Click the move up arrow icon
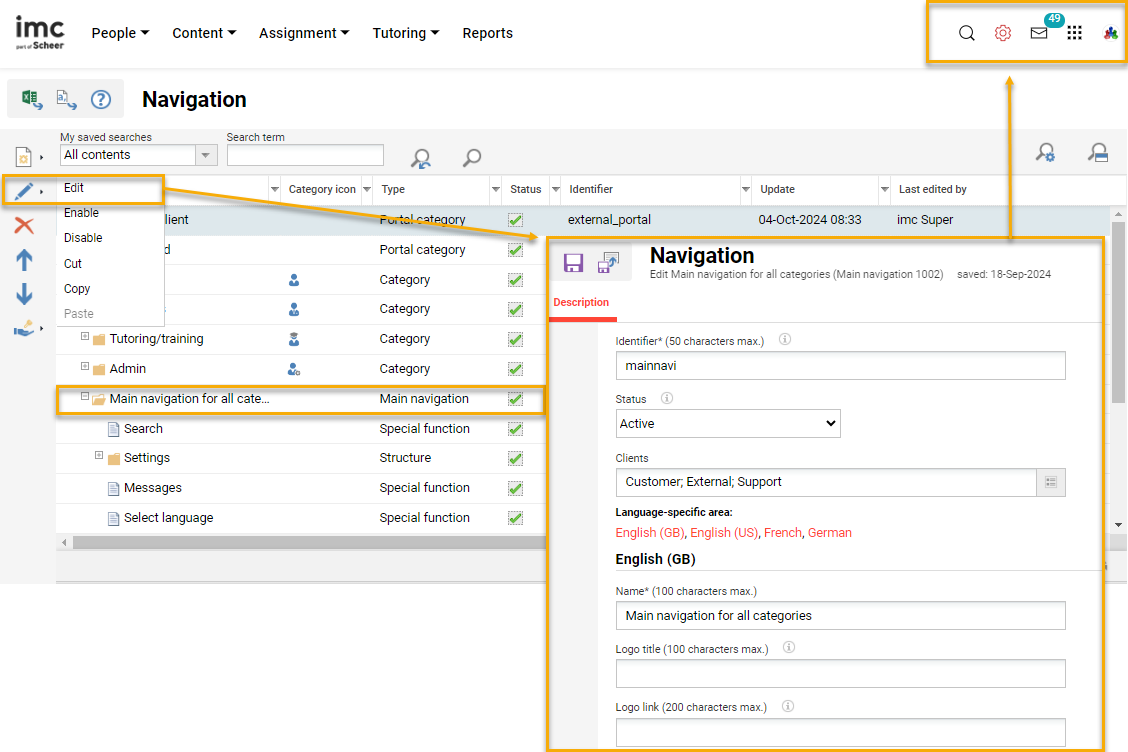The image size is (1128, 752). [24, 260]
